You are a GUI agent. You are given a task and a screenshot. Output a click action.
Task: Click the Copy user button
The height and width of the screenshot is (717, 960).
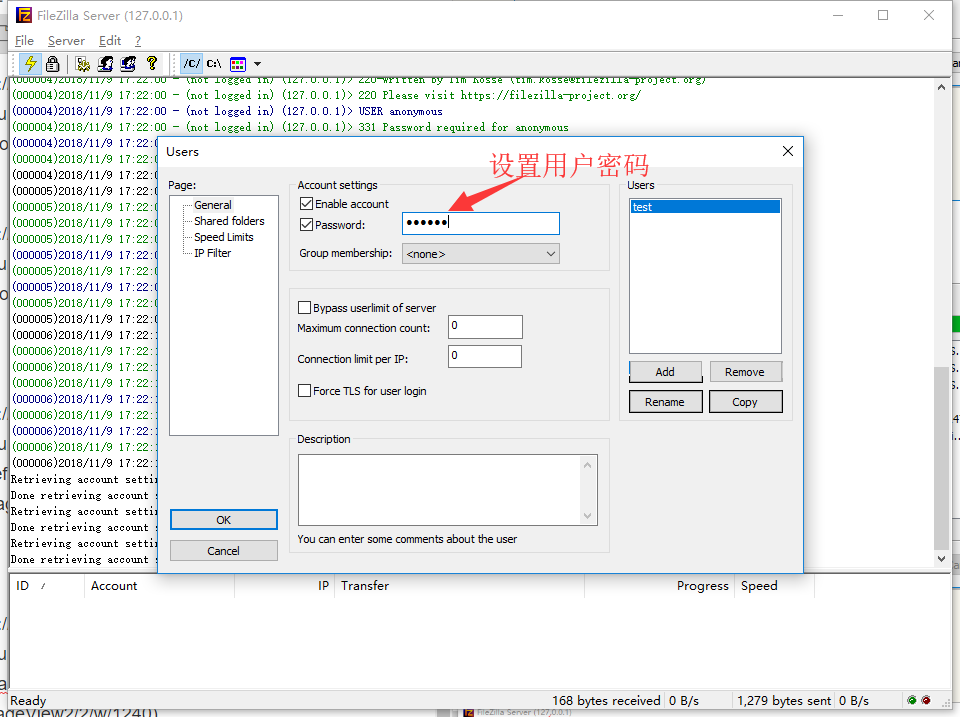coord(745,402)
